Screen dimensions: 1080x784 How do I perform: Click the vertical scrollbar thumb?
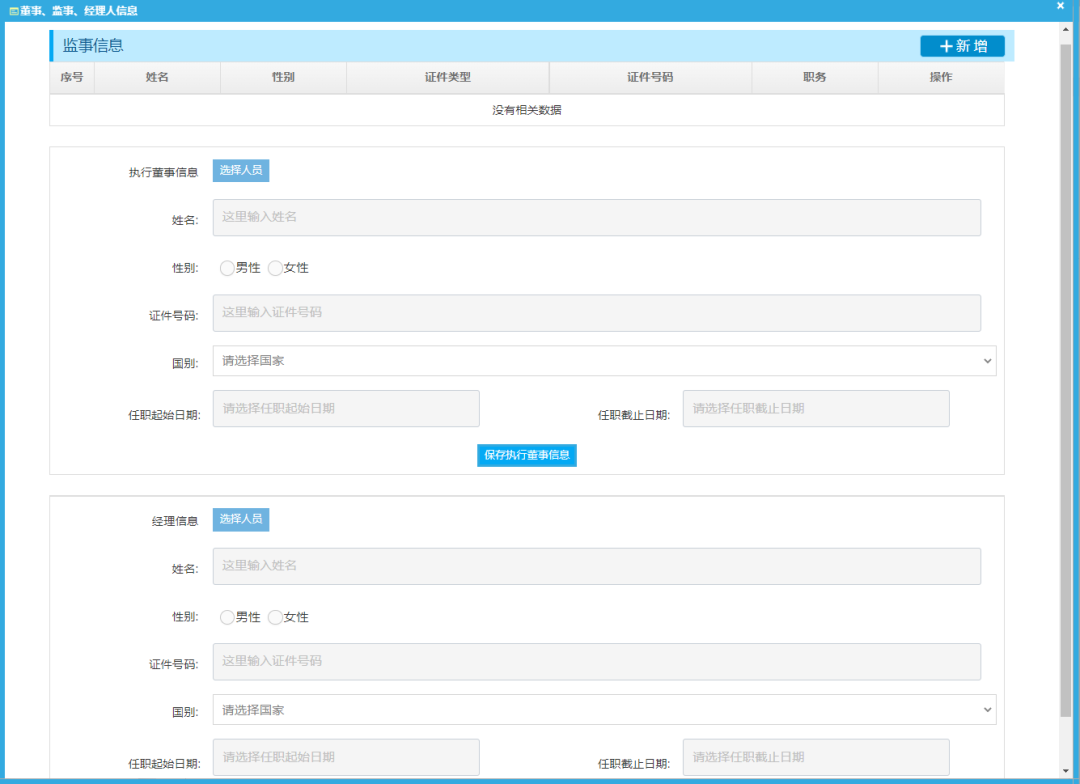1066,380
